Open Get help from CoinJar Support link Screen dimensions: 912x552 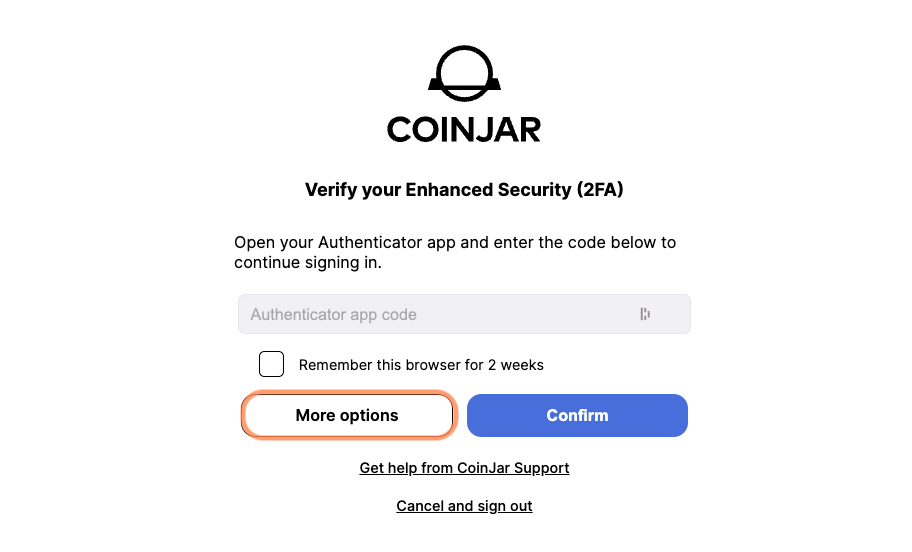pos(464,468)
